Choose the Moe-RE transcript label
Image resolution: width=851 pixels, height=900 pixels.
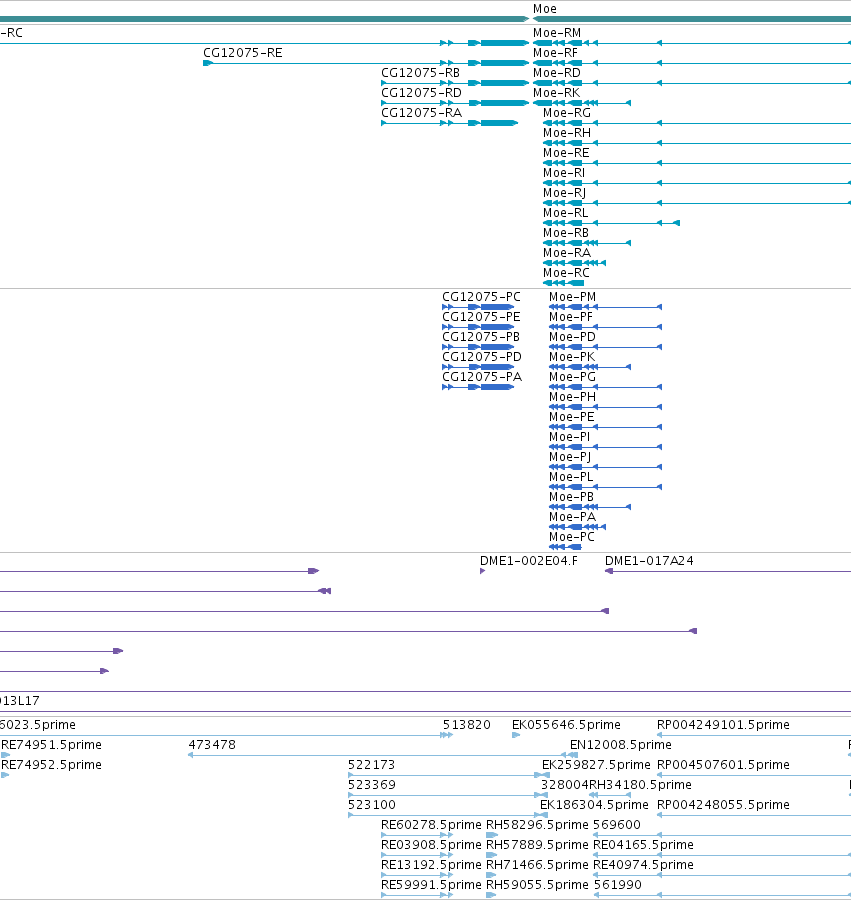566,153
